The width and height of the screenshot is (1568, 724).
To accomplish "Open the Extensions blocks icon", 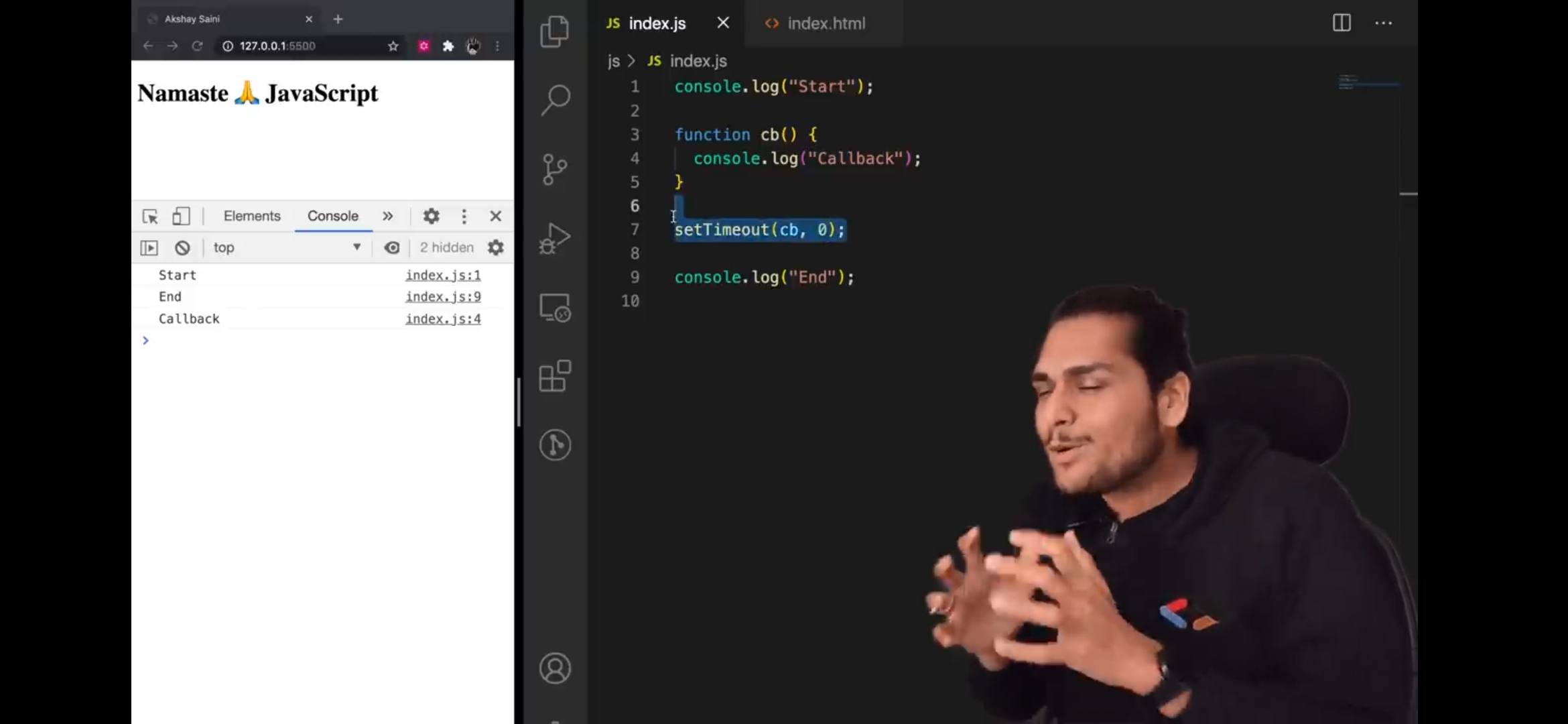I will [x=555, y=376].
